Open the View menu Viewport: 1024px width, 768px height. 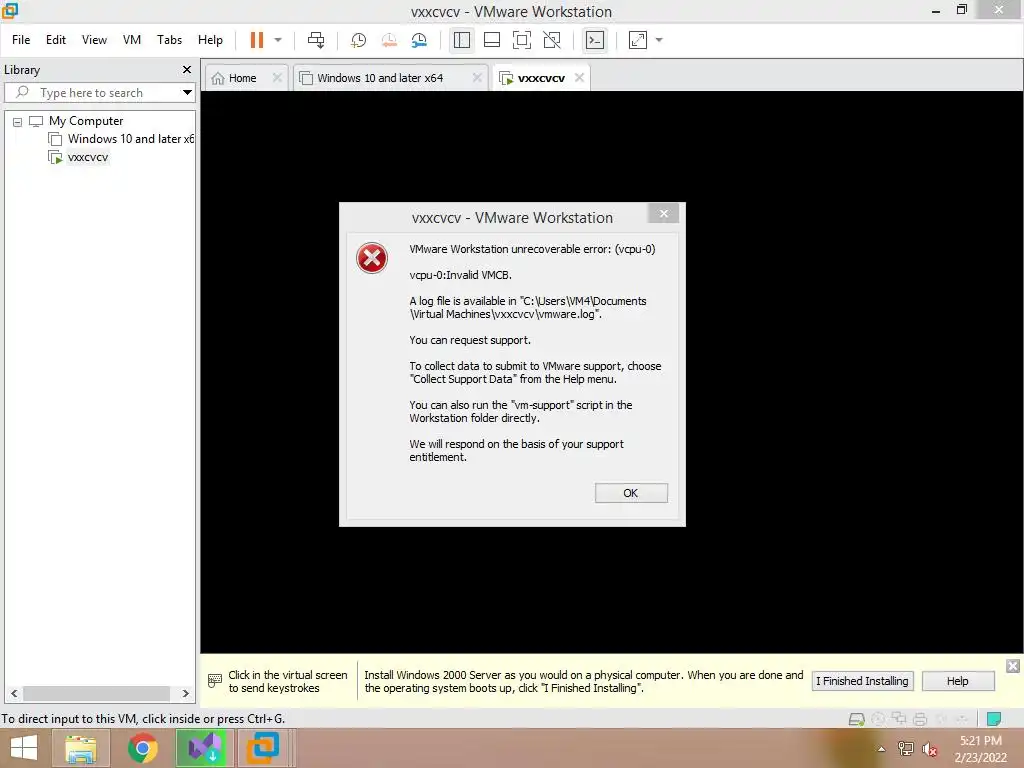pyautogui.click(x=94, y=40)
